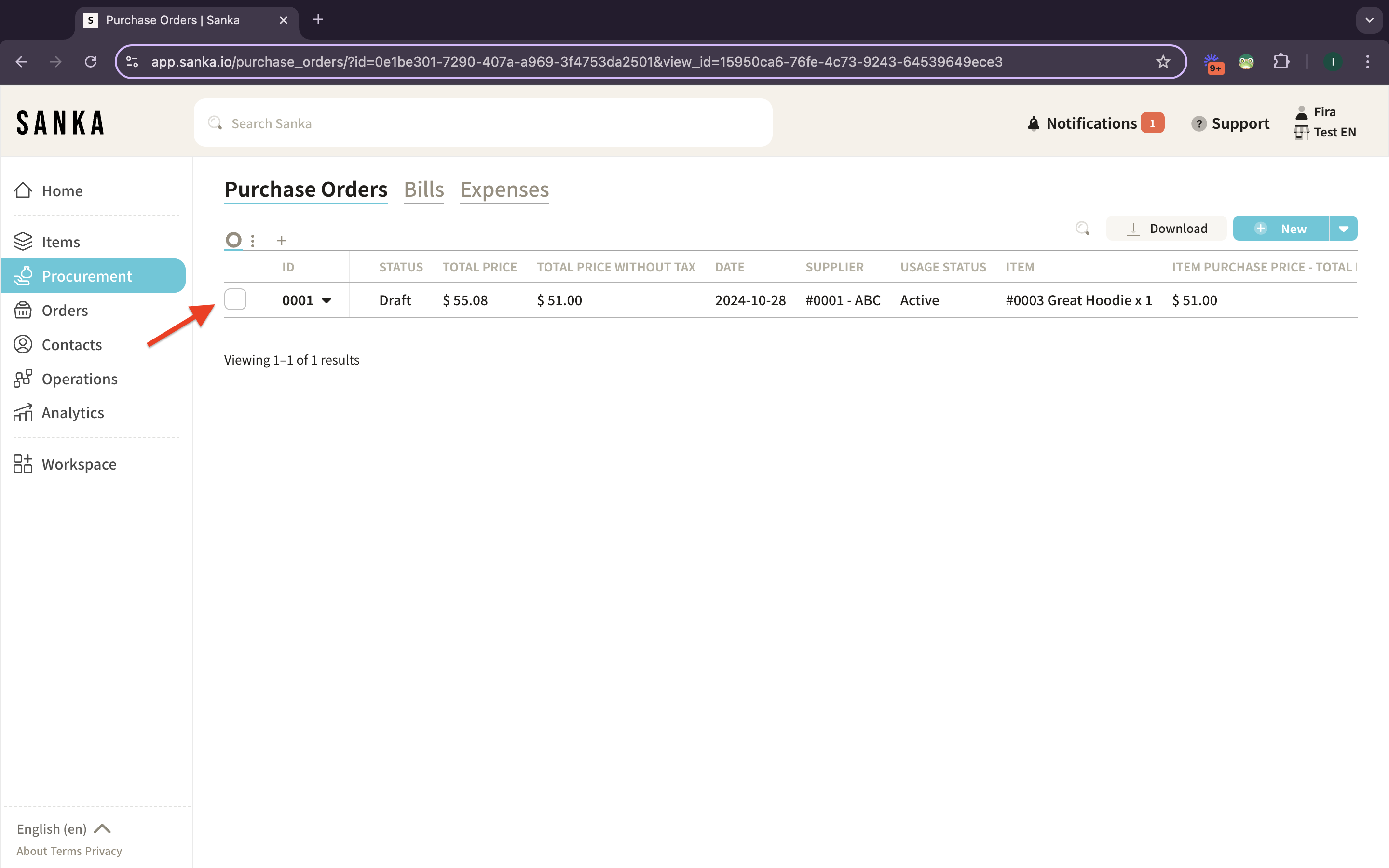Click the Home icon in sidebar

coord(23,190)
